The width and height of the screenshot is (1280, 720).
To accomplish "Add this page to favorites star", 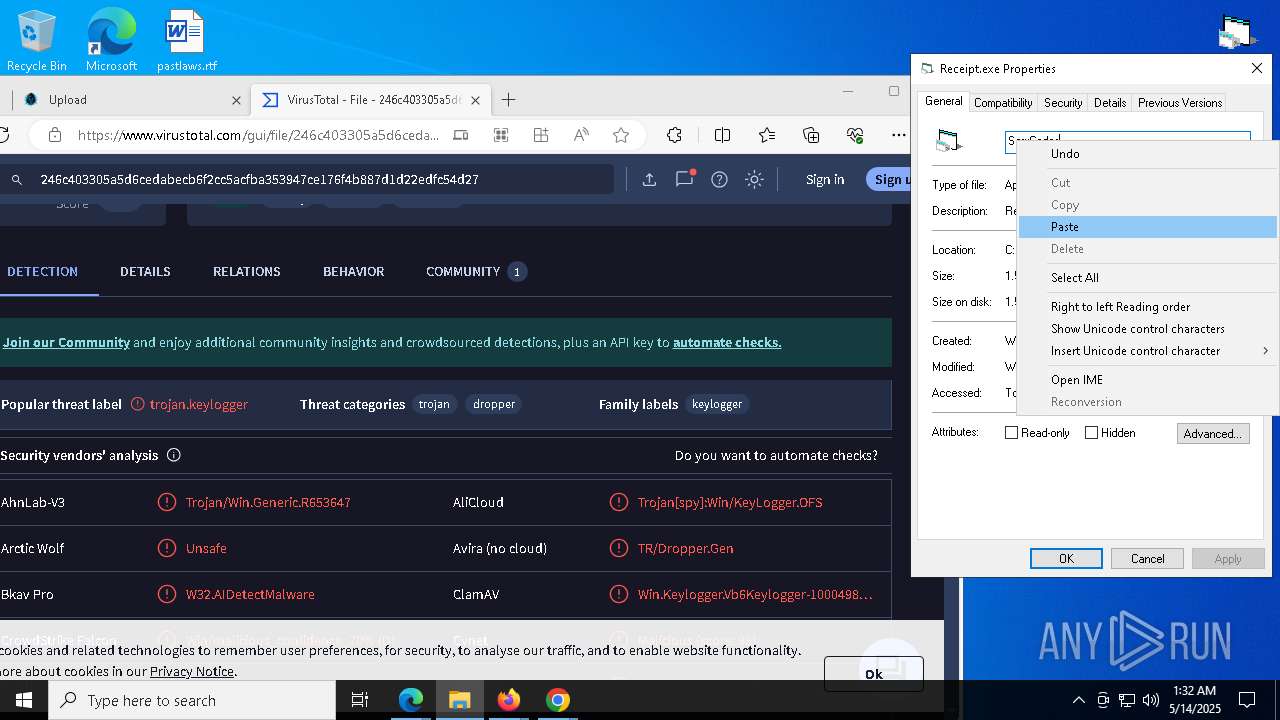I will [x=621, y=135].
